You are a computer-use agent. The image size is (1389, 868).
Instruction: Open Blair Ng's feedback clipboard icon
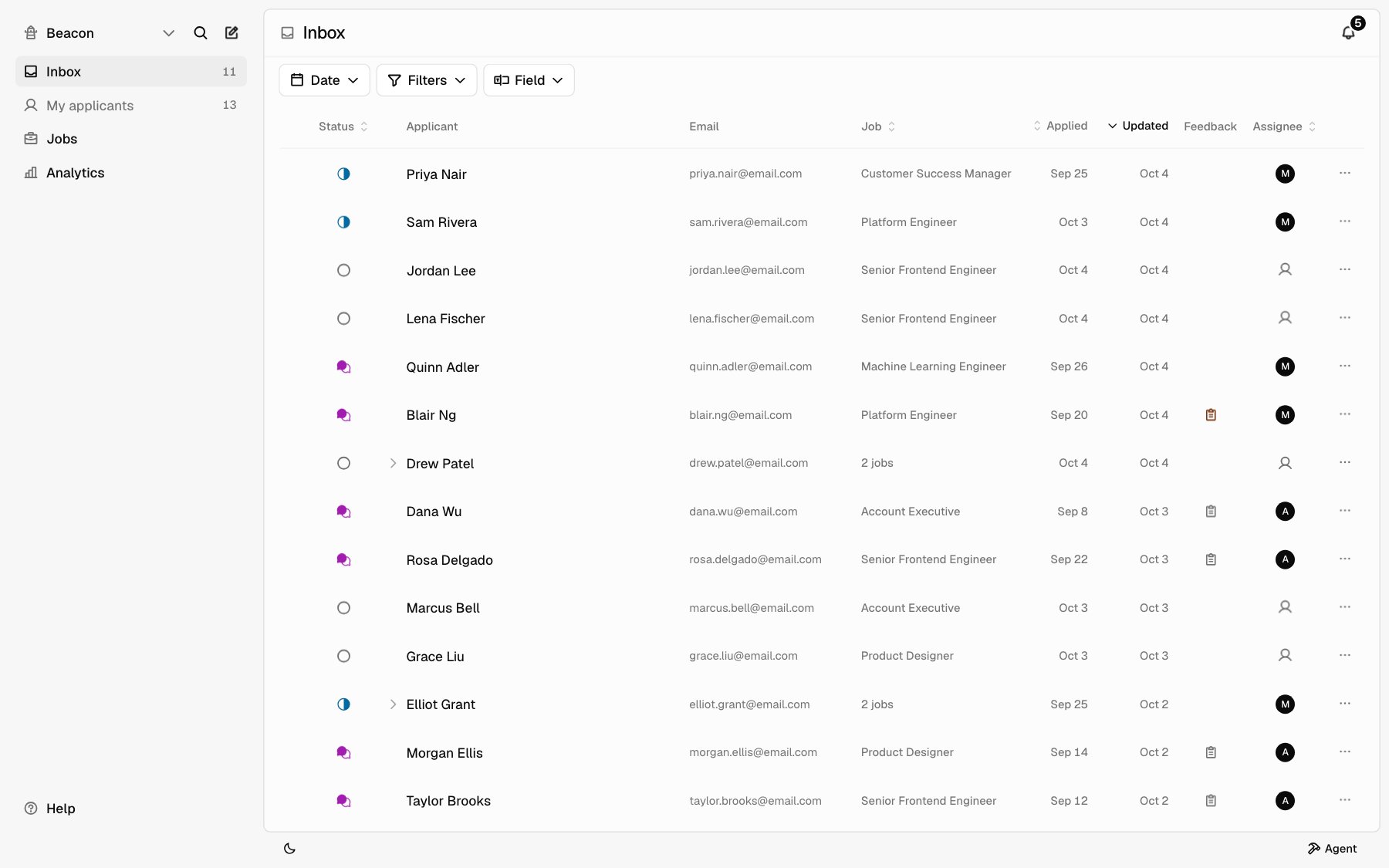[1211, 415]
